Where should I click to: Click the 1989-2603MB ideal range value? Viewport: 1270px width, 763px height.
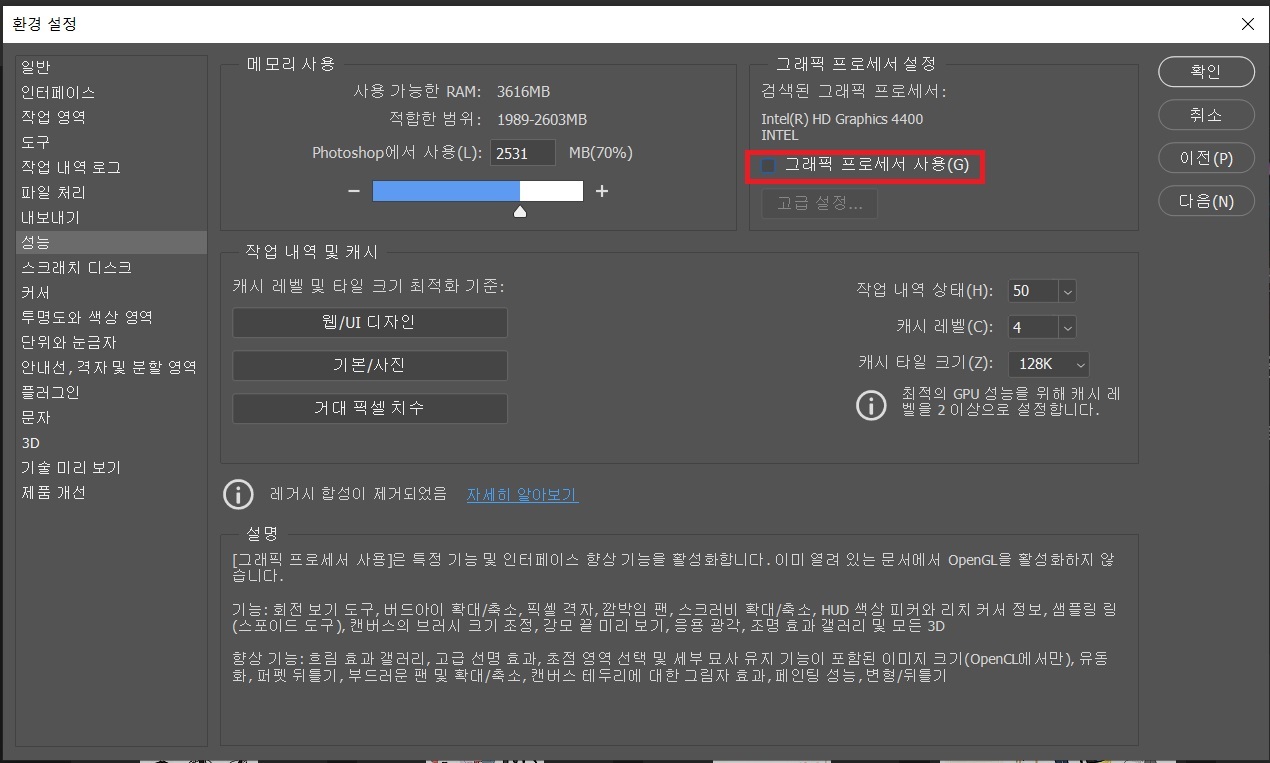pos(541,120)
